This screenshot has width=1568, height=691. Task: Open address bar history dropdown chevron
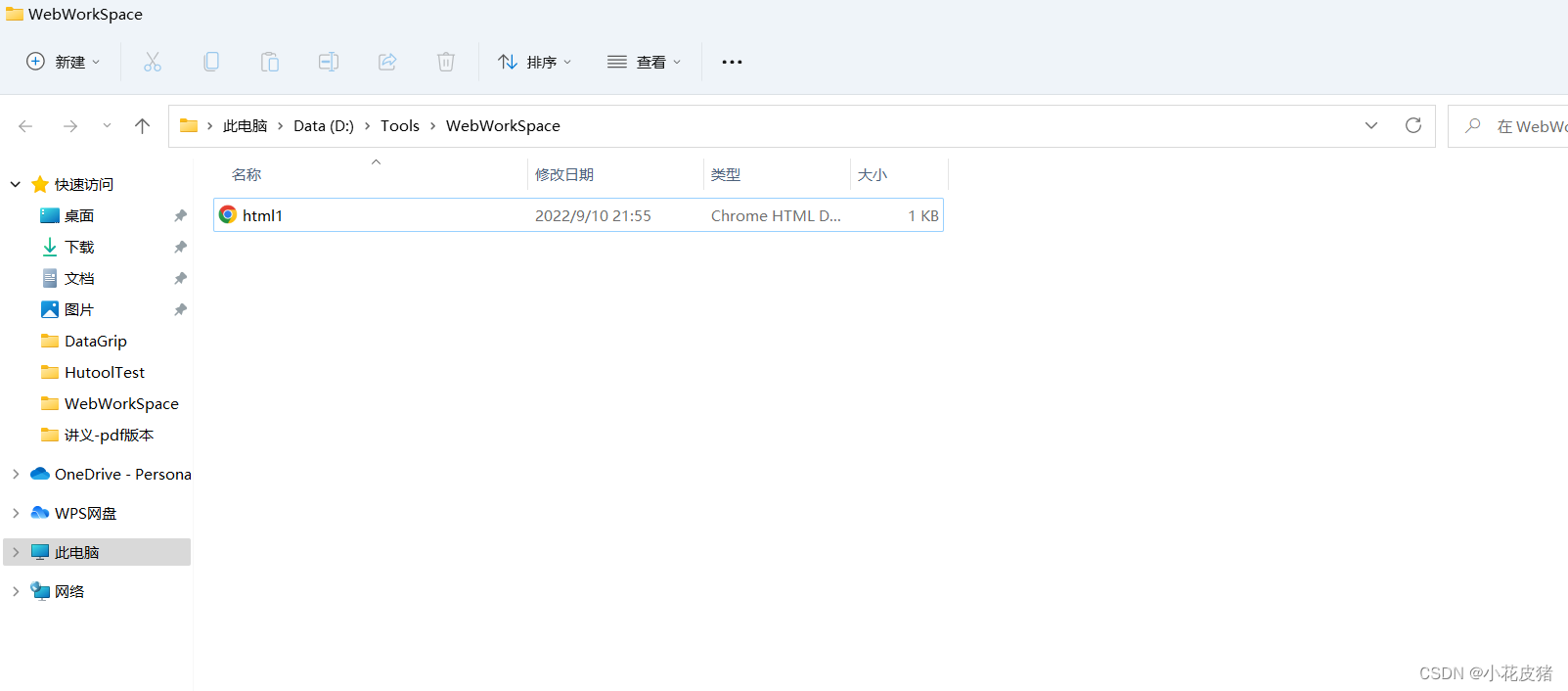pos(1371,125)
